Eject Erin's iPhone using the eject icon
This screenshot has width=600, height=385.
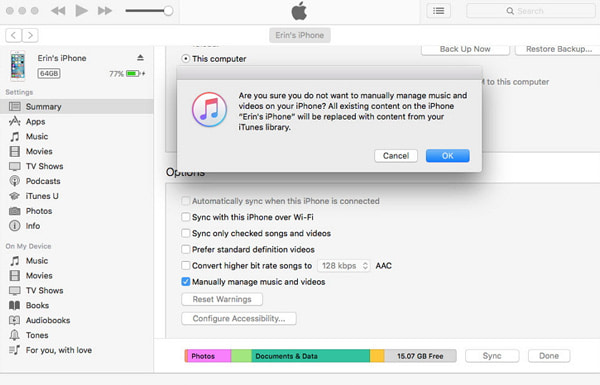pyautogui.click(x=140, y=58)
